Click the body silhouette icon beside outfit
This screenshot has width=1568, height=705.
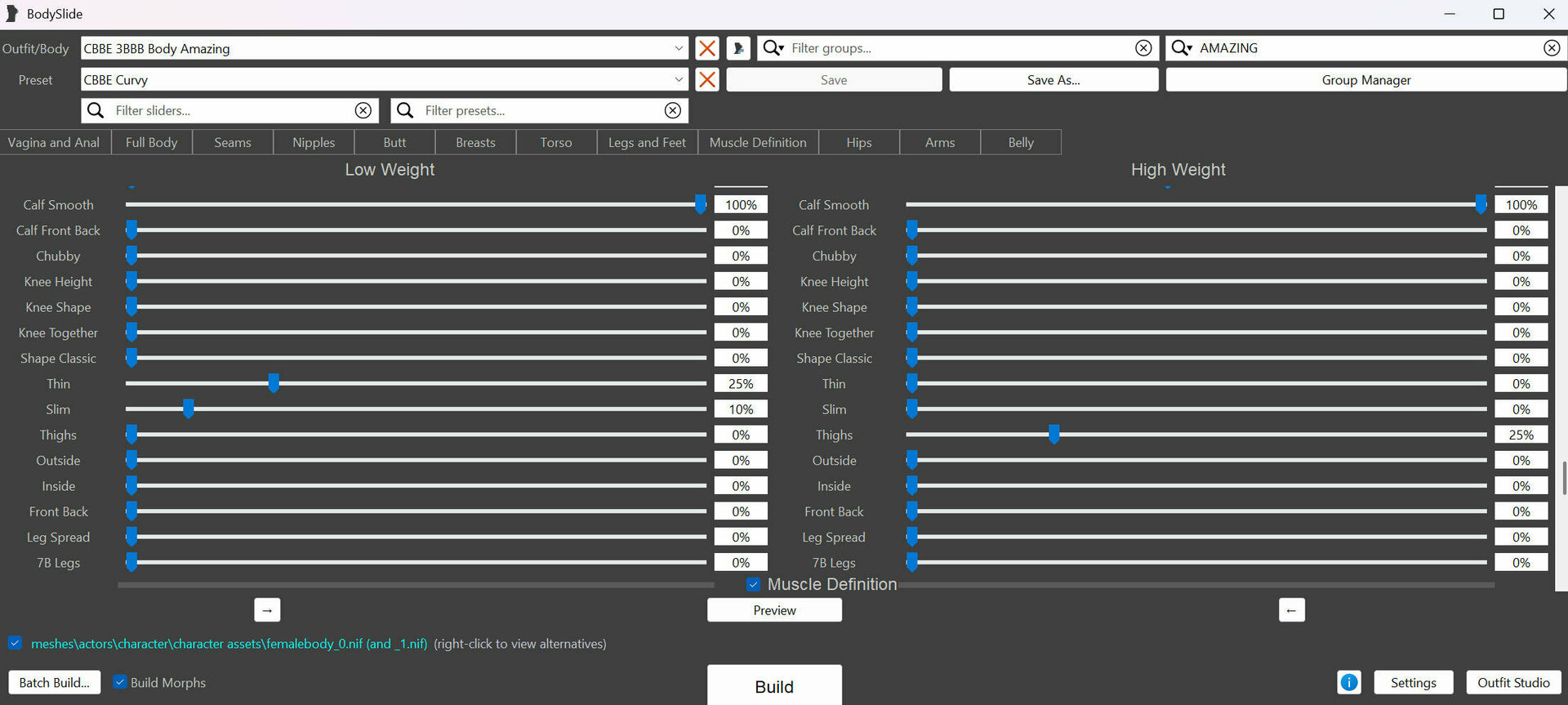738,48
